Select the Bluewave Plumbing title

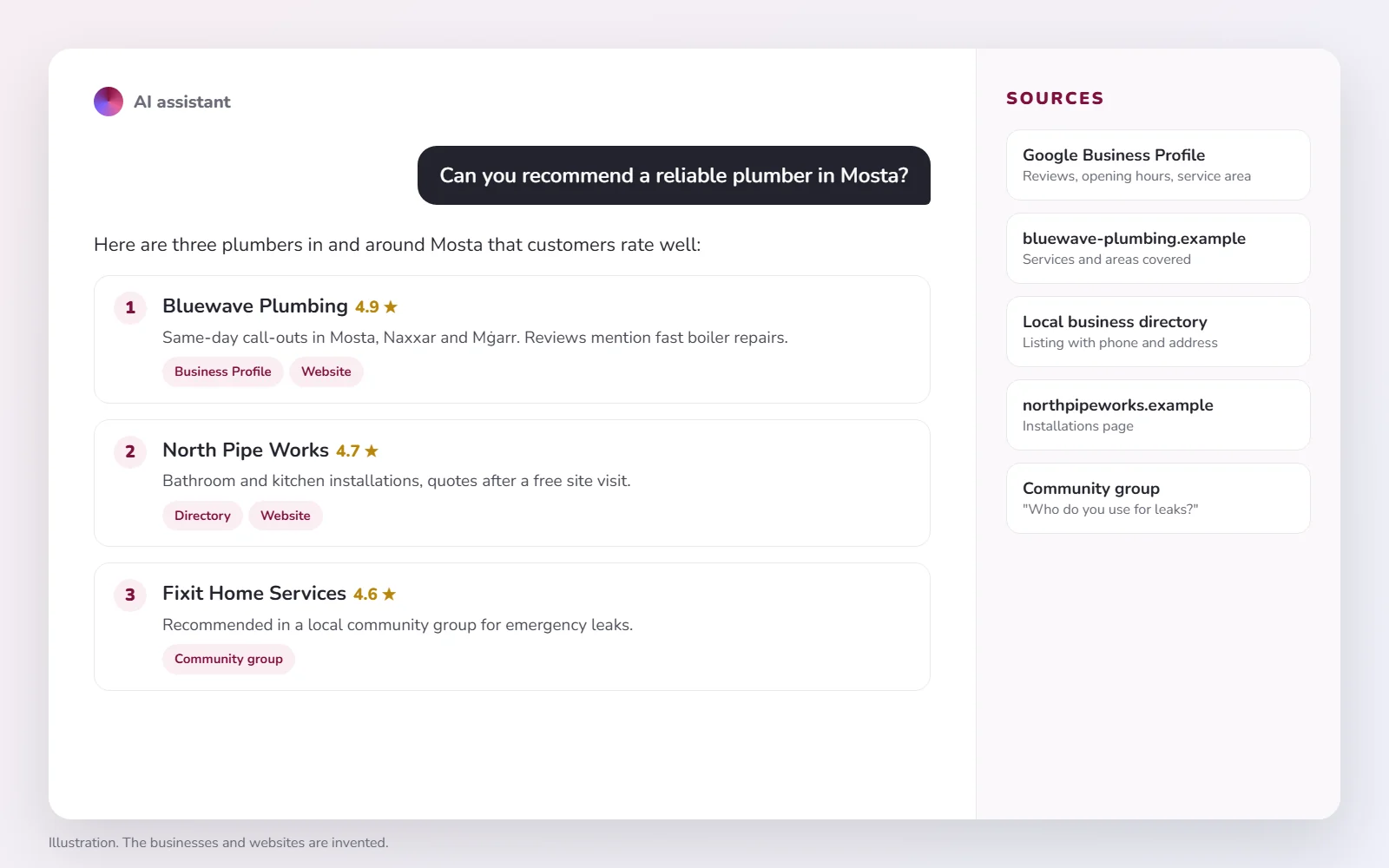(255, 306)
